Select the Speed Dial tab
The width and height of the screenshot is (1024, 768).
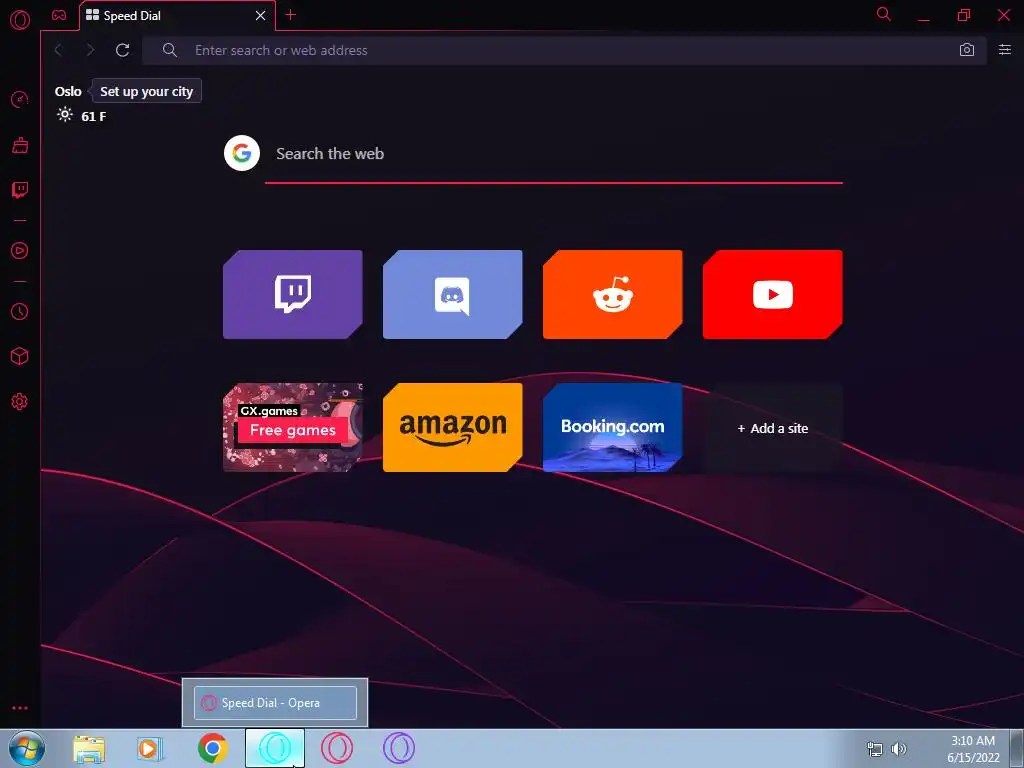pyautogui.click(x=176, y=16)
